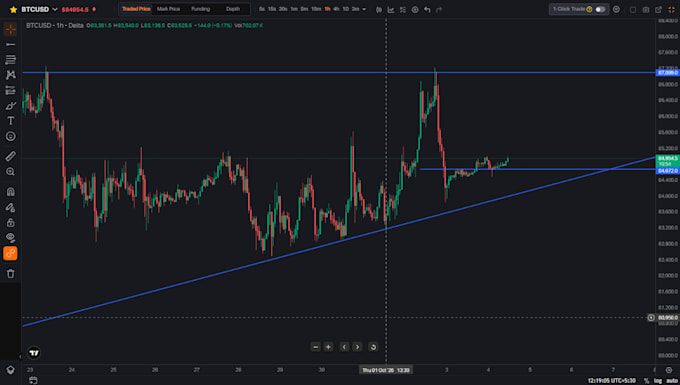
Task: Select the 30s timeframe
Action: click(x=283, y=9)
